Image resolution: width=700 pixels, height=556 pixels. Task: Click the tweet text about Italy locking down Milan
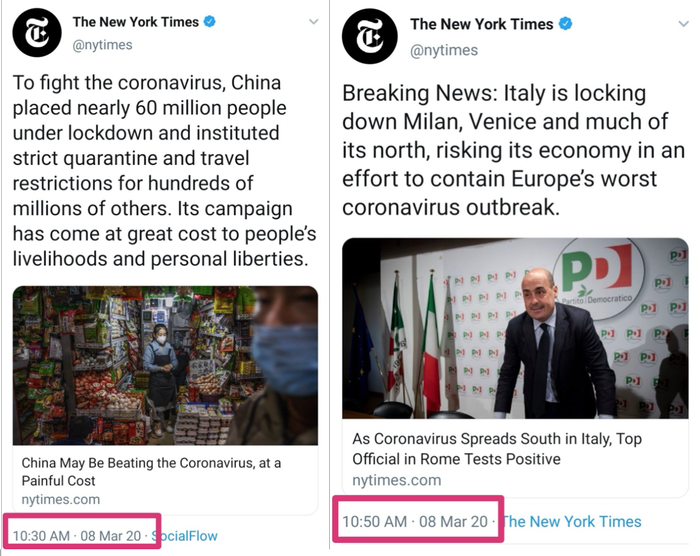coord(513,150)
